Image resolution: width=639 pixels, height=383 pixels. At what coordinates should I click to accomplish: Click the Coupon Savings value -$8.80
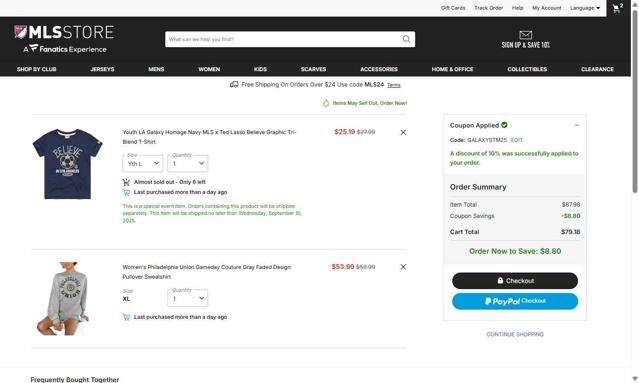coord(571,216)
